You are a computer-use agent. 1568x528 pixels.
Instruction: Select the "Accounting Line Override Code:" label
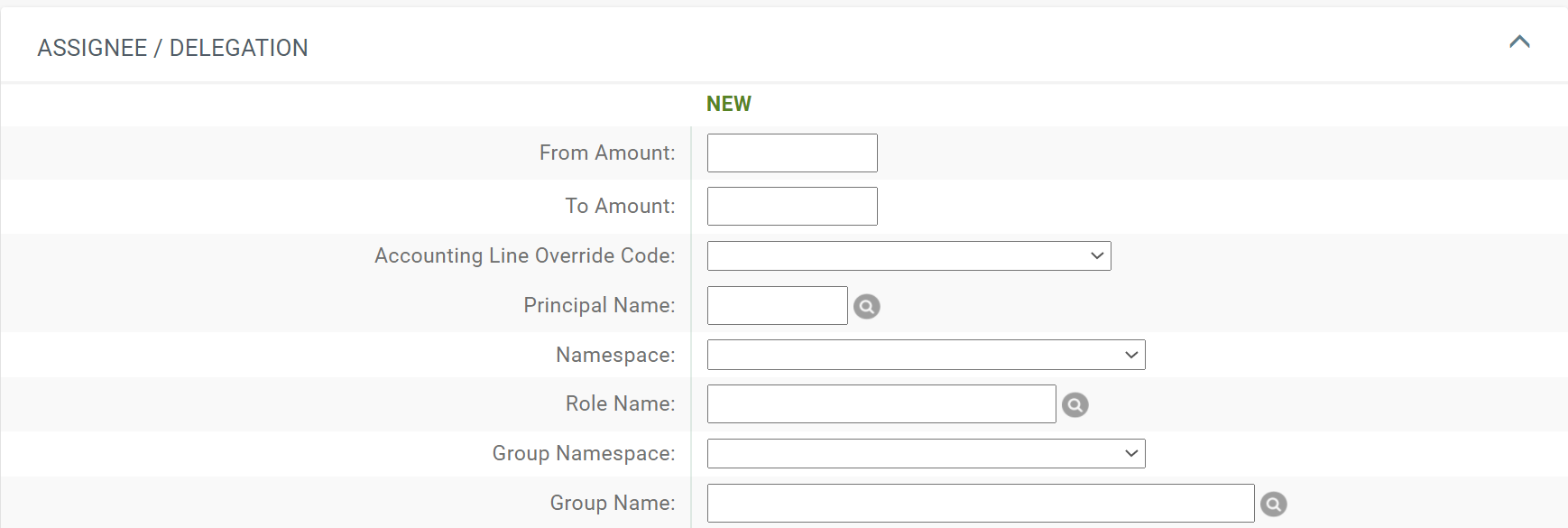[x=524, y=256]
